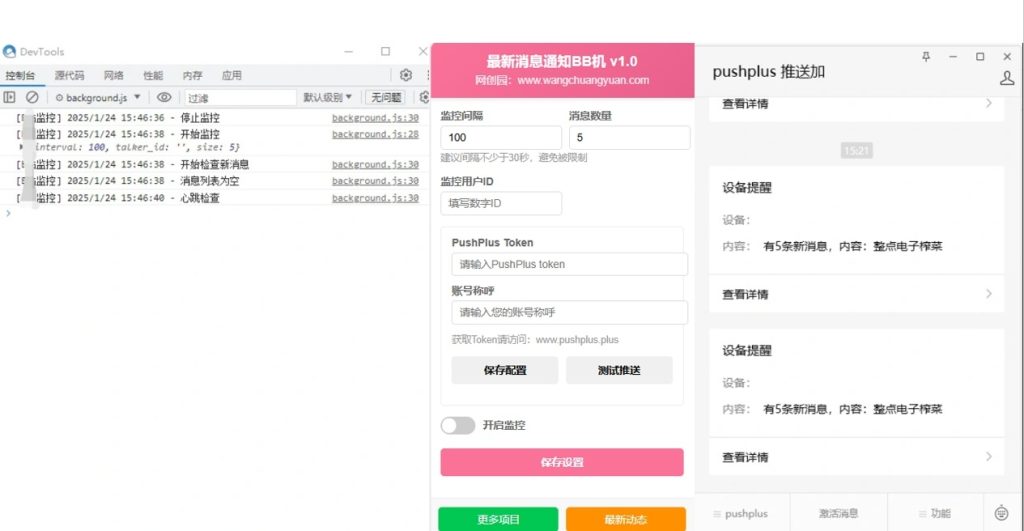This screenshot has height=531, width=1024.
Task: Pin the pushplus window with pushpin icon
Action: [x=926, y=57]
